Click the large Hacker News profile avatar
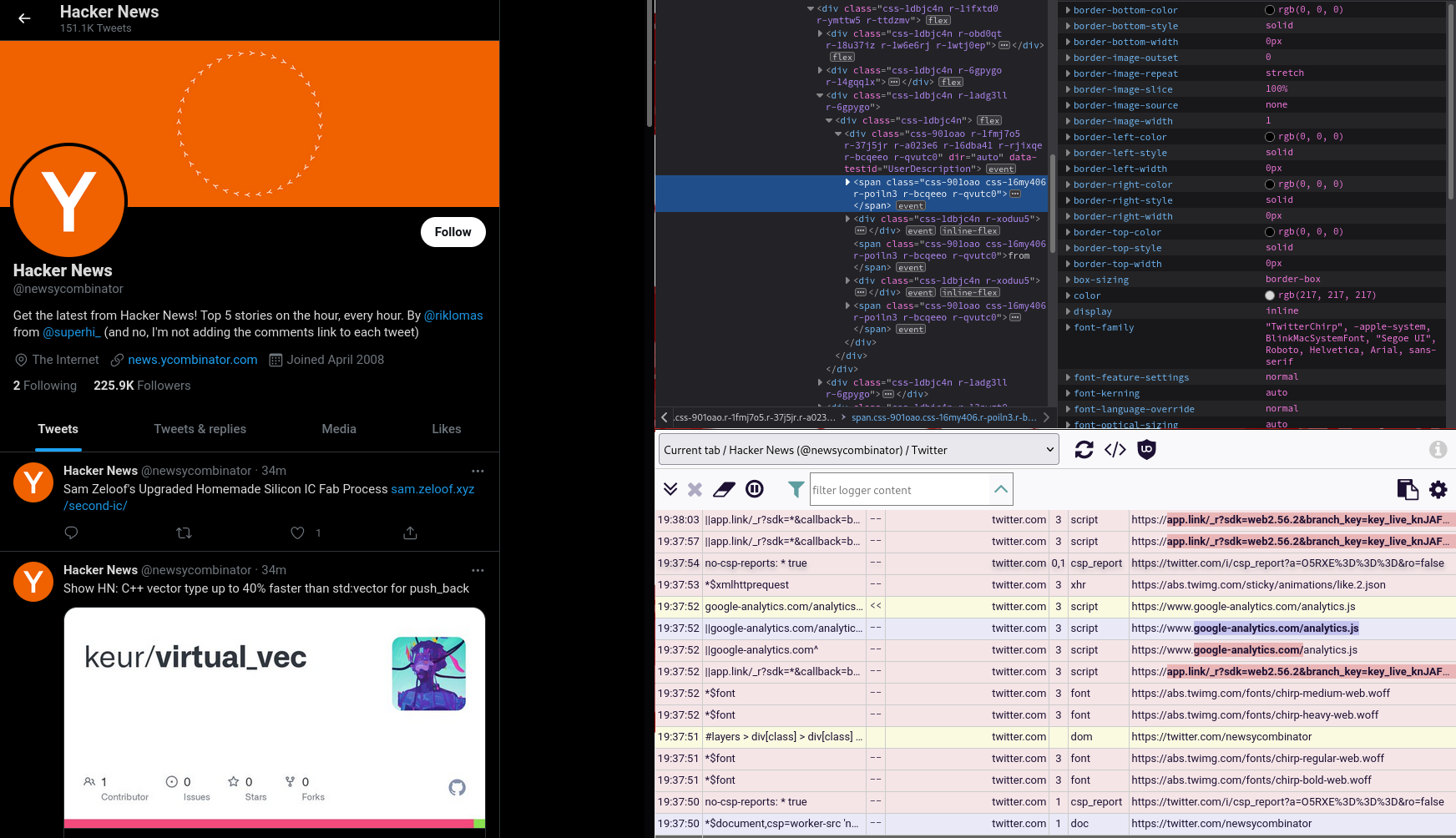The width and height of the screenshot is (1456, 838). (x=69, y=201)
